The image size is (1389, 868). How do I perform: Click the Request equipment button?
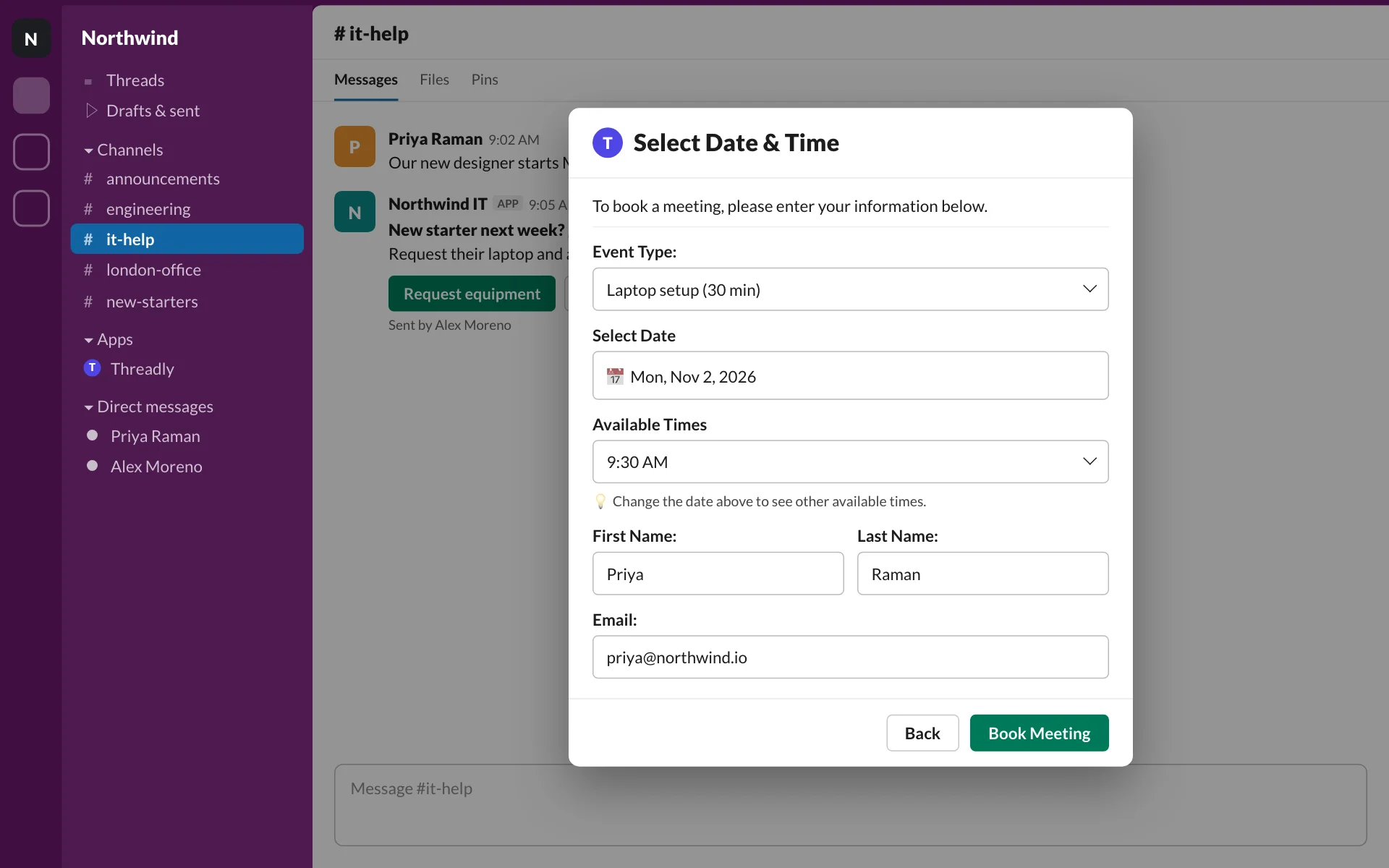472,294
